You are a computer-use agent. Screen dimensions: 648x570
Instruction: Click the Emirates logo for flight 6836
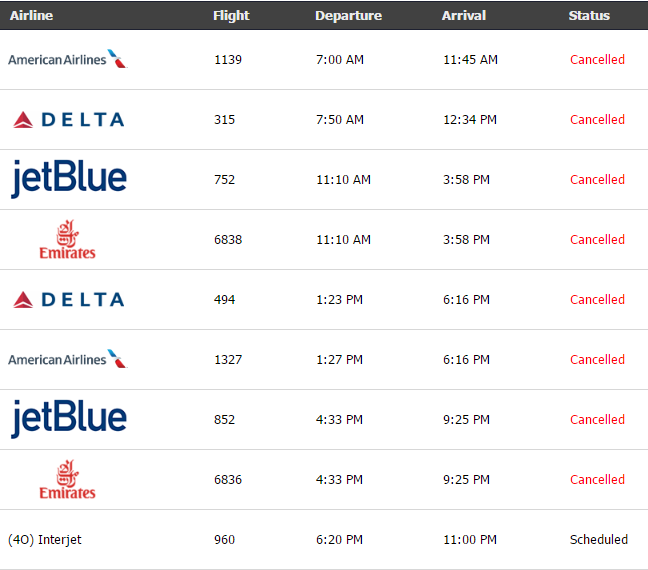[67, 480]
